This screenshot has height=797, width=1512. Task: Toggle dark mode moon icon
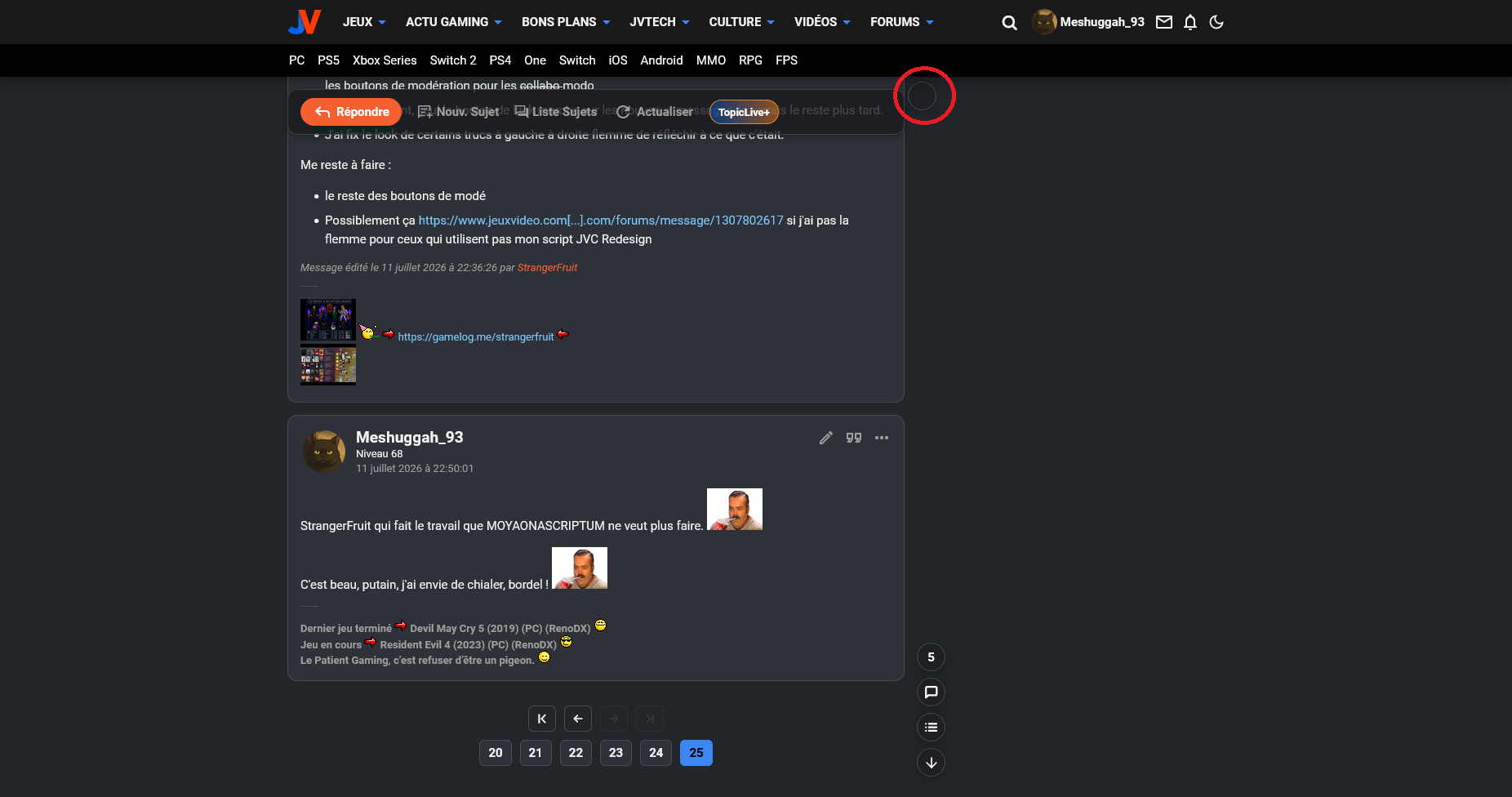point(1216,22)
